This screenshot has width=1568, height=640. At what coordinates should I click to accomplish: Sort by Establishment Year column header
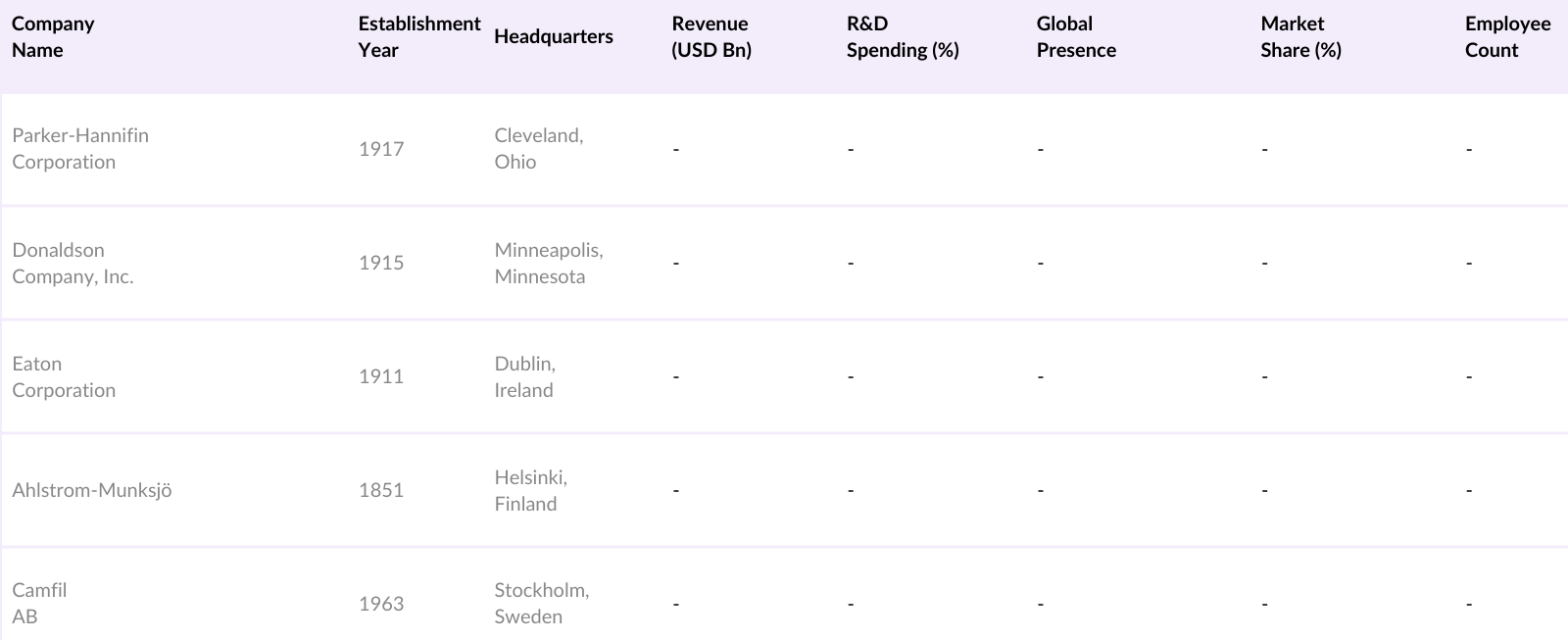(418, 37)
